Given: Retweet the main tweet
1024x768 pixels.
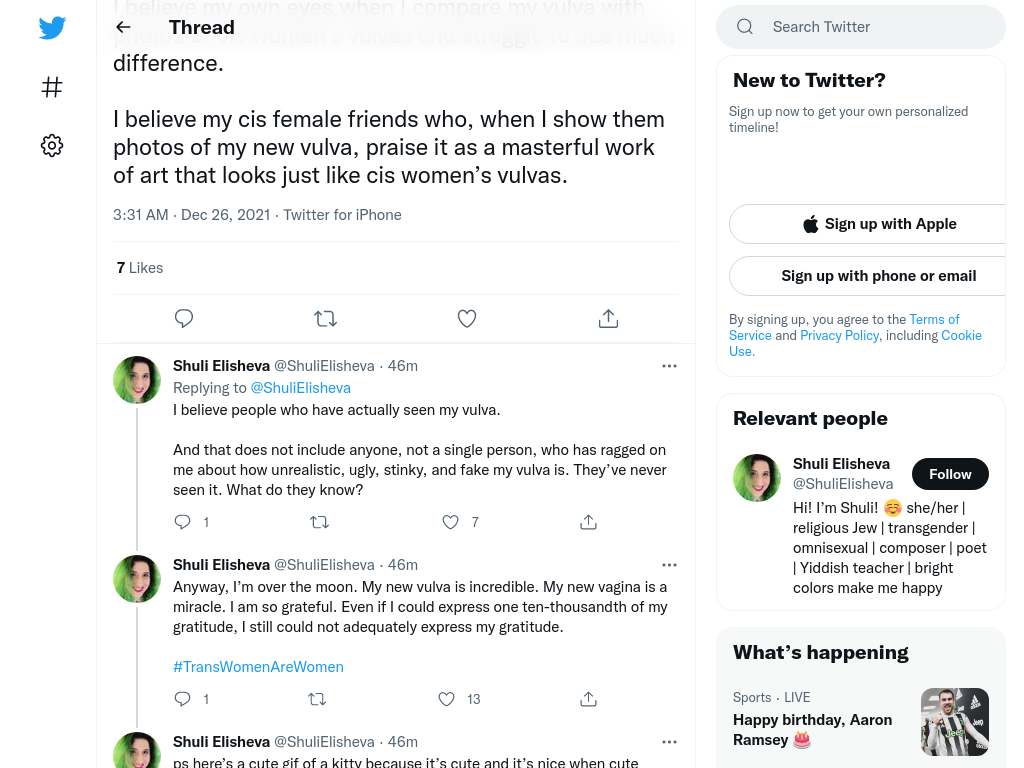Looking at the screenshot, I should (325, 319).
